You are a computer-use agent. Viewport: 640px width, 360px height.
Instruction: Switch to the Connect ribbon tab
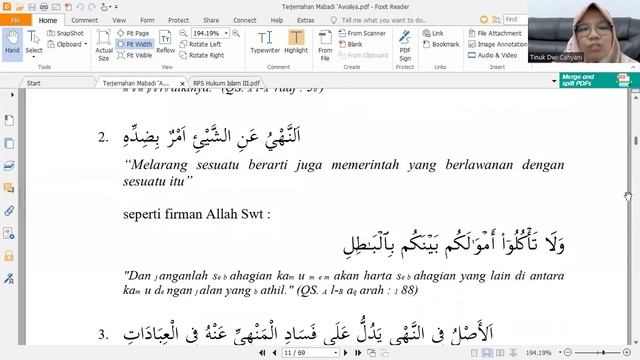244,20
